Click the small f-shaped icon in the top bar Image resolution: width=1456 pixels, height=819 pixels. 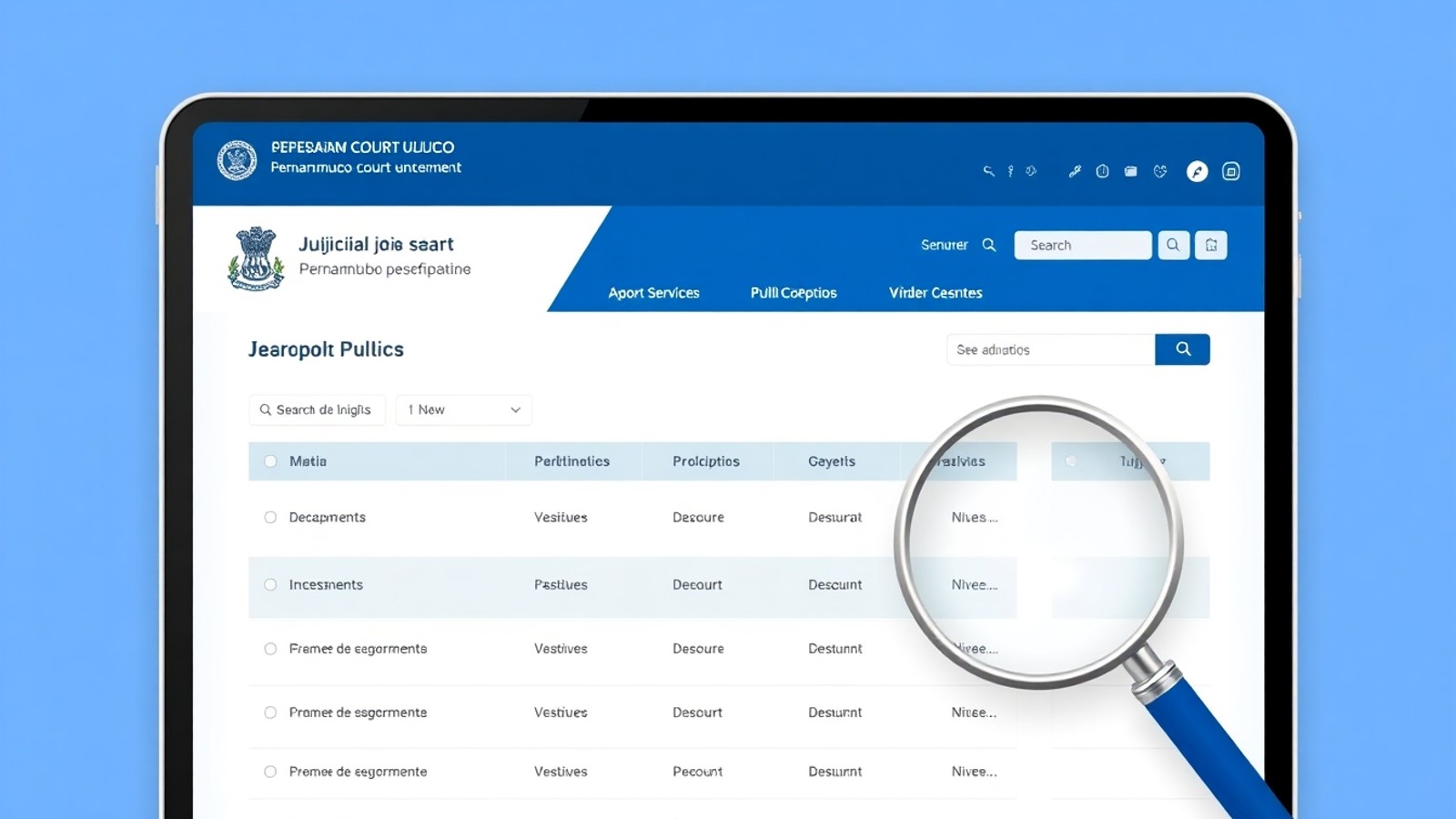(1010, 171)
